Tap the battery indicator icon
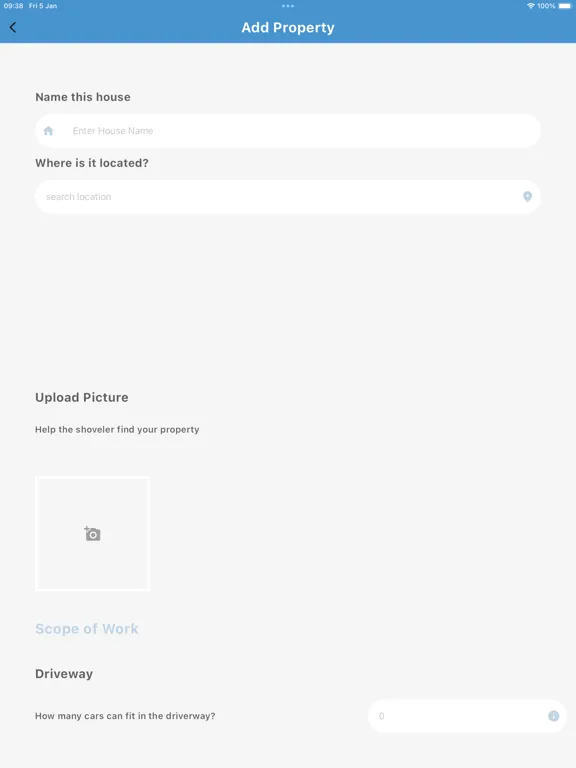The image size is (576, 768). [565, 6]
